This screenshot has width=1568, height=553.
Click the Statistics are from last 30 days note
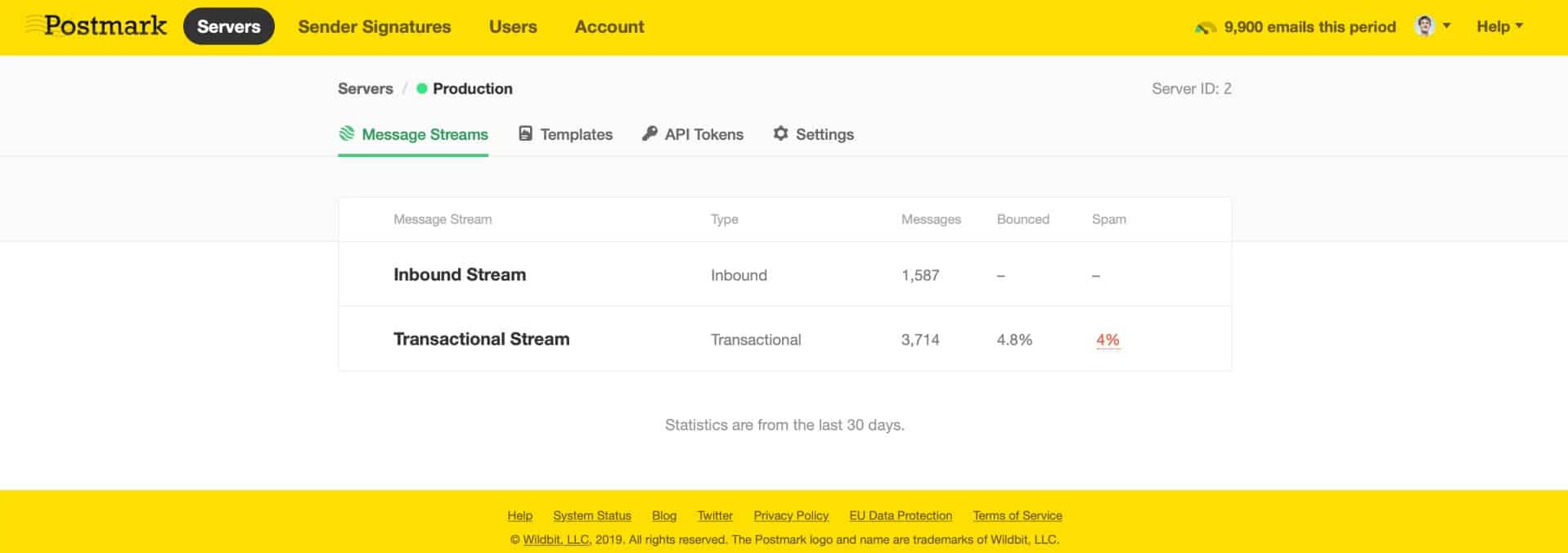point(784,425)
